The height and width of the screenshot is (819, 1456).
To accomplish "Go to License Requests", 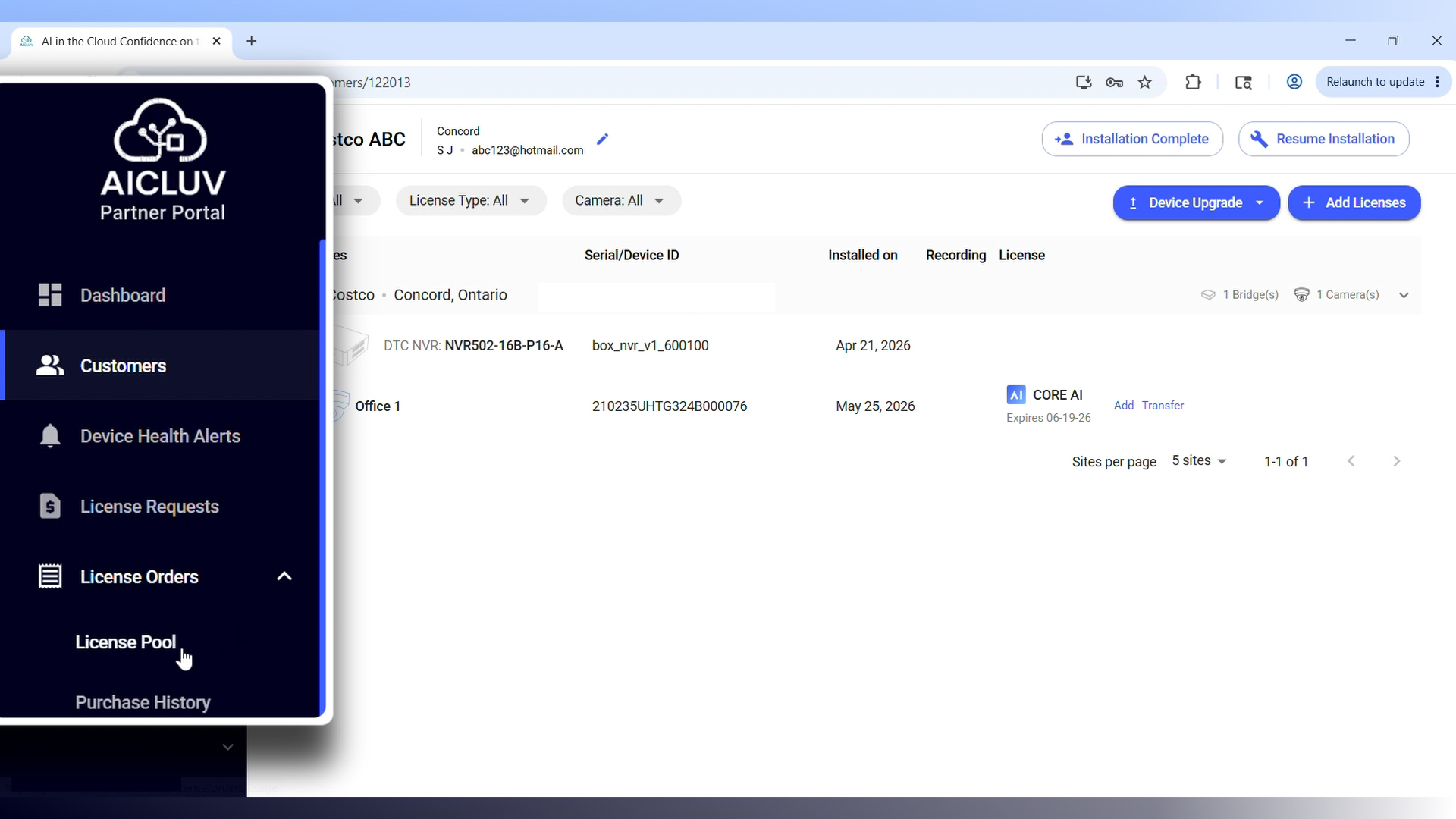I will pyautogui.click(x=149, y=507).
